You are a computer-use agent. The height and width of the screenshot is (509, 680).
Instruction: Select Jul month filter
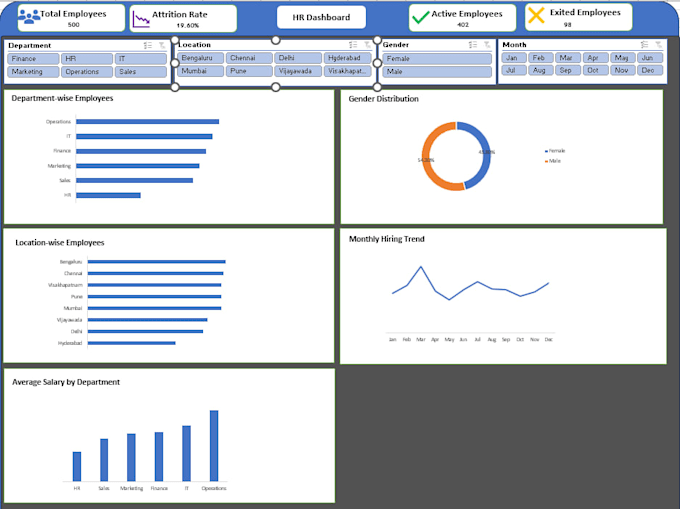(514, 70)
